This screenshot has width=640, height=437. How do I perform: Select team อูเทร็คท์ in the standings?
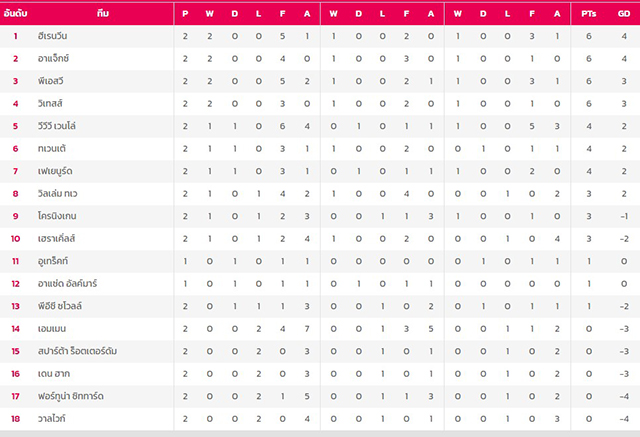53,261
